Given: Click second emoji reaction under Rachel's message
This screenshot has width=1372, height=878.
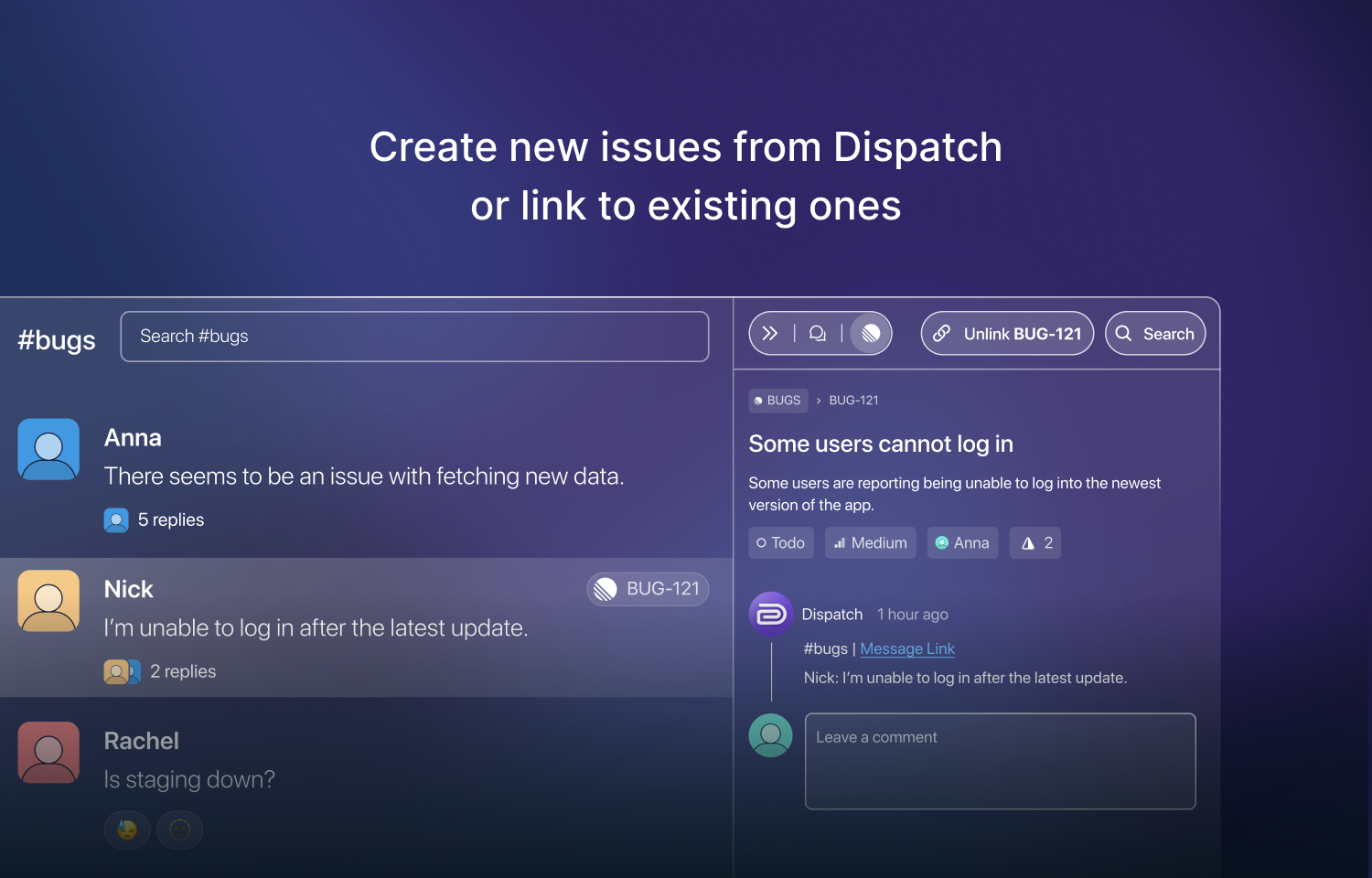Looking at the screenshot, I should [180, 830].
